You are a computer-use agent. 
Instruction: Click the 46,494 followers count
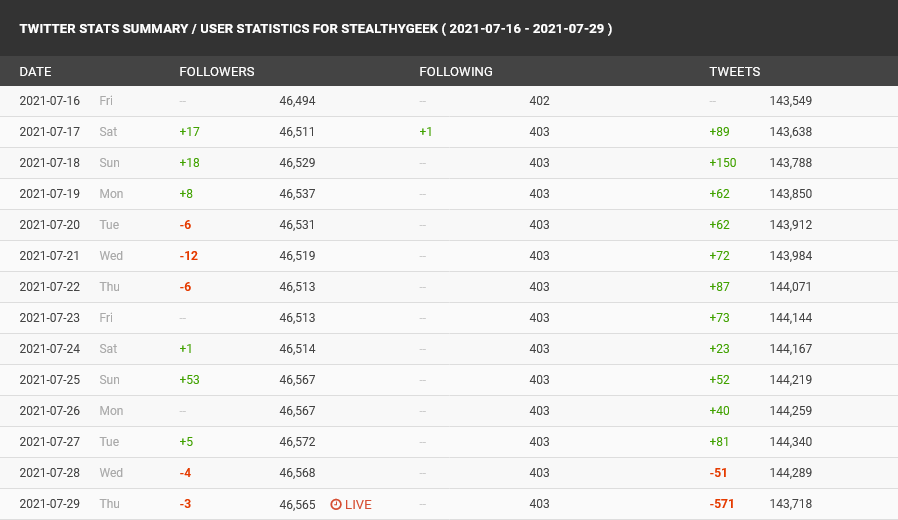coord(297,101)
